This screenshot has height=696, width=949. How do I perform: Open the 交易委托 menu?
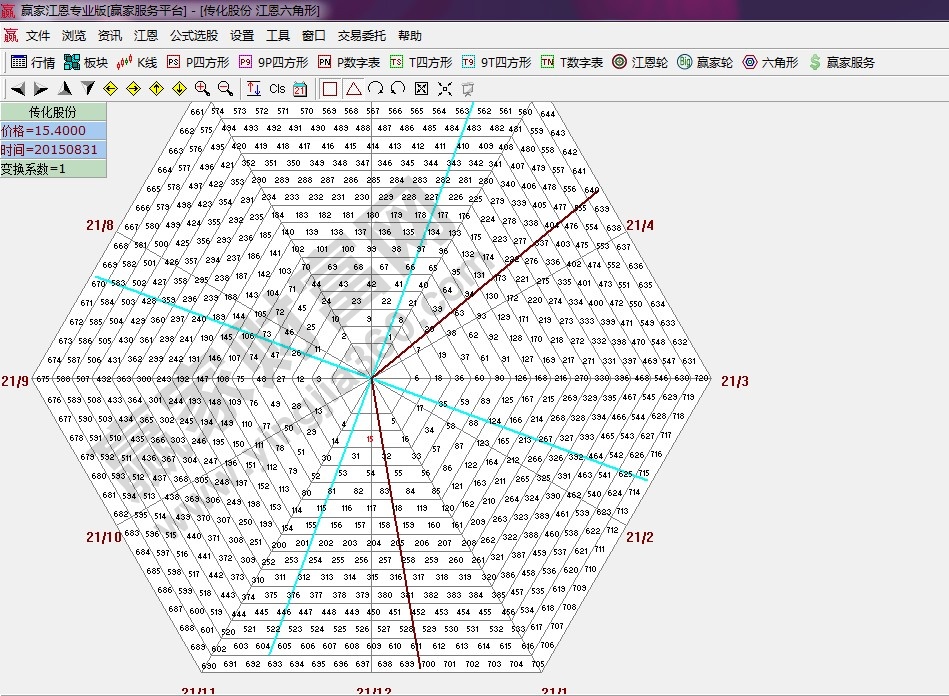pyautogui.click(x=361, y=36)
